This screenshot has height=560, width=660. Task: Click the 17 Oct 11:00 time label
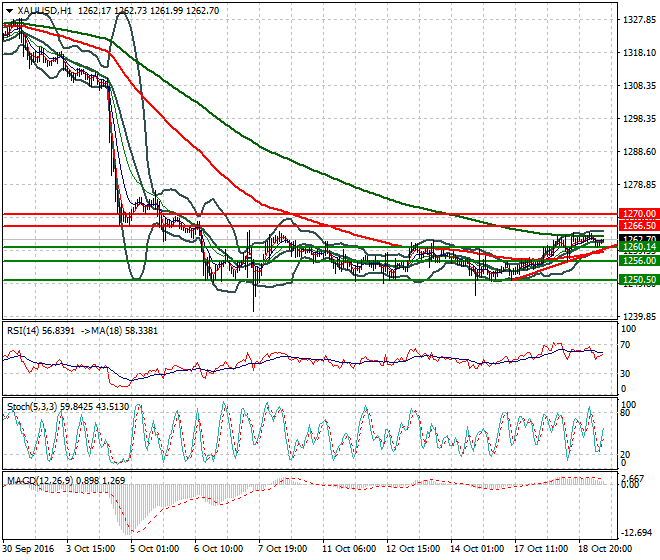coord(541,549)
